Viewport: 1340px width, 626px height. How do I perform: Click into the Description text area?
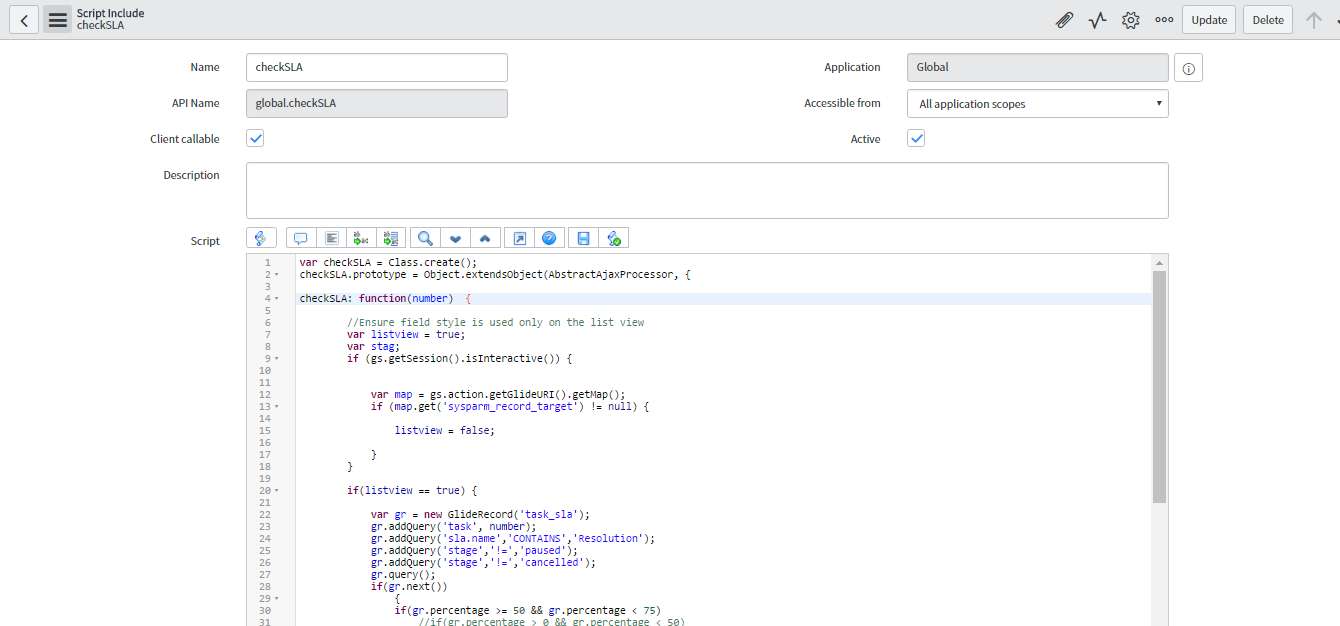point(707,190)
